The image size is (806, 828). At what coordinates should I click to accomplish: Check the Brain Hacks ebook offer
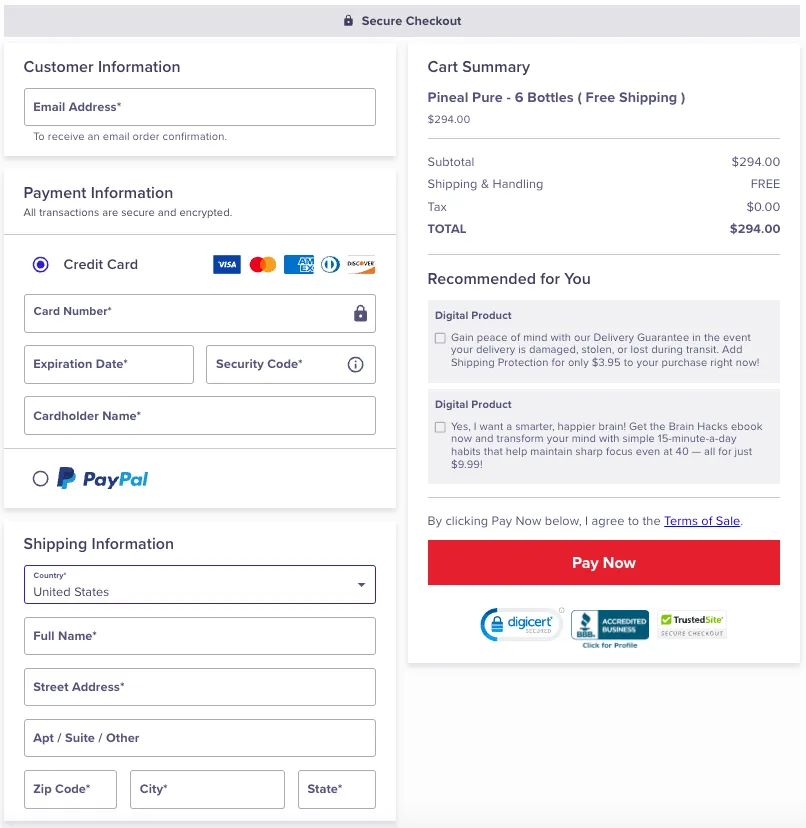440,427
